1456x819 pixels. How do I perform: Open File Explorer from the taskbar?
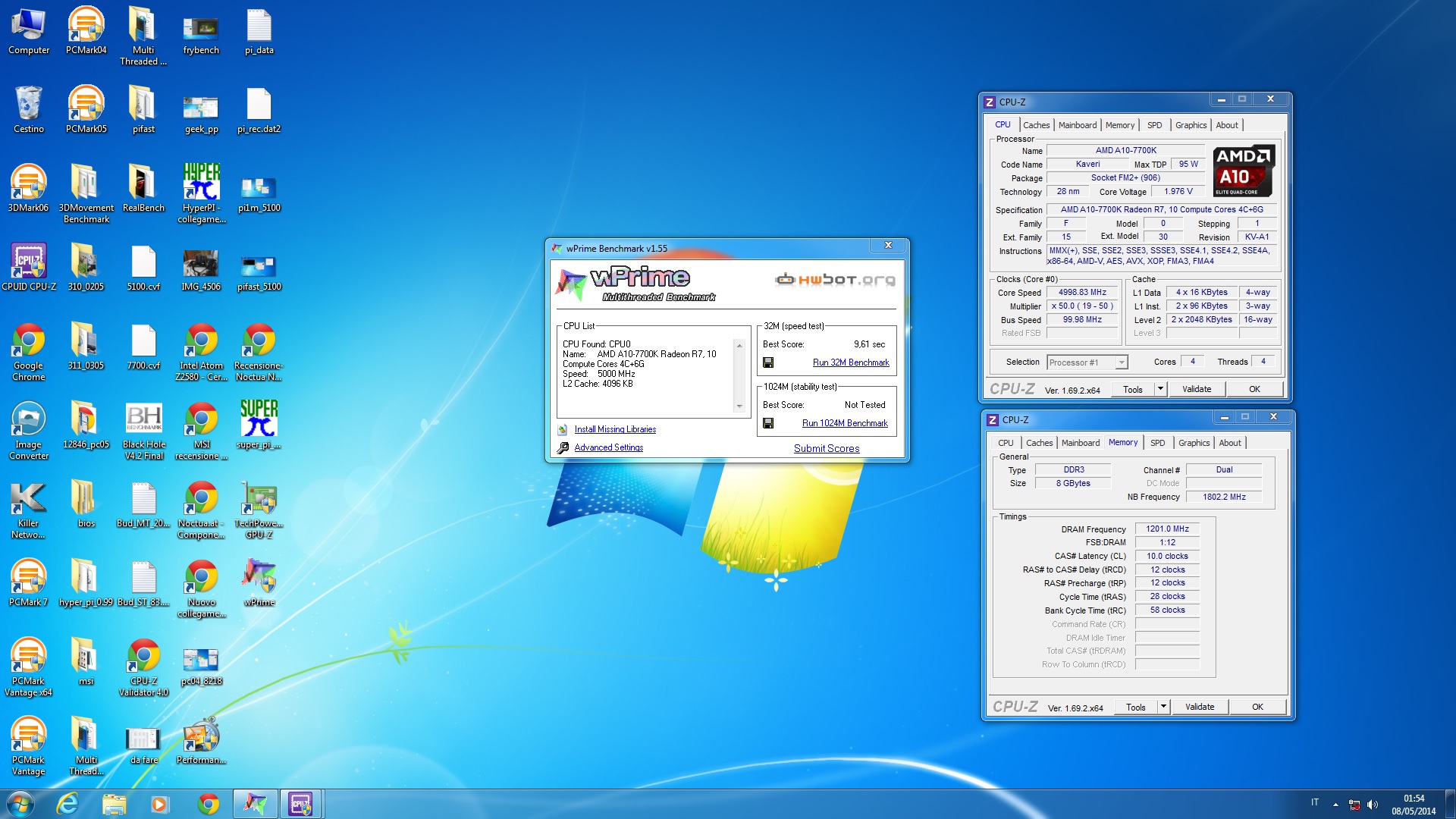[114, 804]
